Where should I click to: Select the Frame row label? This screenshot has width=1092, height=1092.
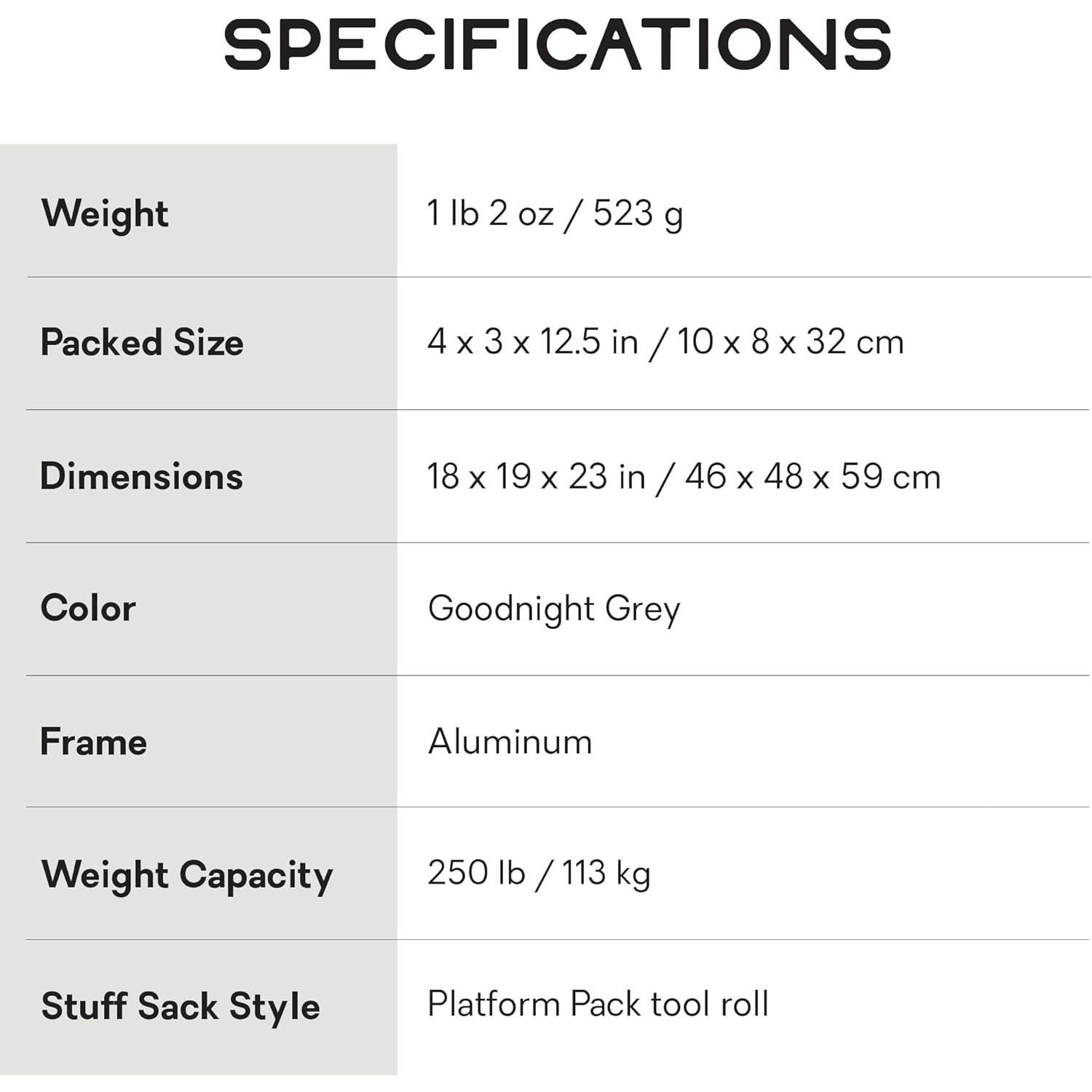point(93,742)
